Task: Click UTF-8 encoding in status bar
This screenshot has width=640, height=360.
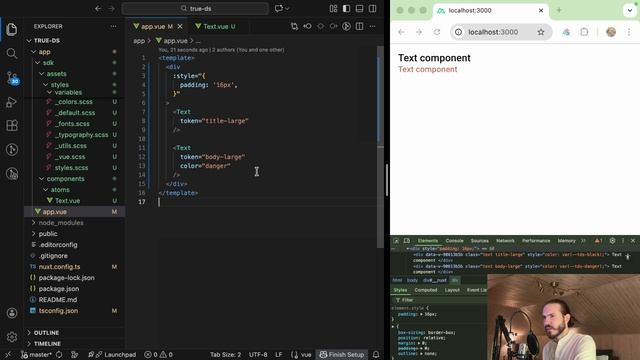Action: [x=258, y=355]
